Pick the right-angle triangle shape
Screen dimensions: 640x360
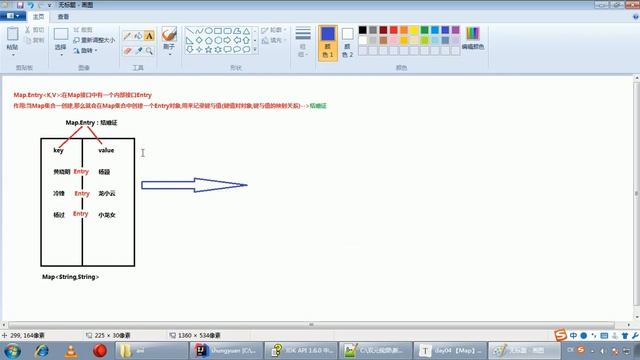pyautogui.click(x=189, y=40)
